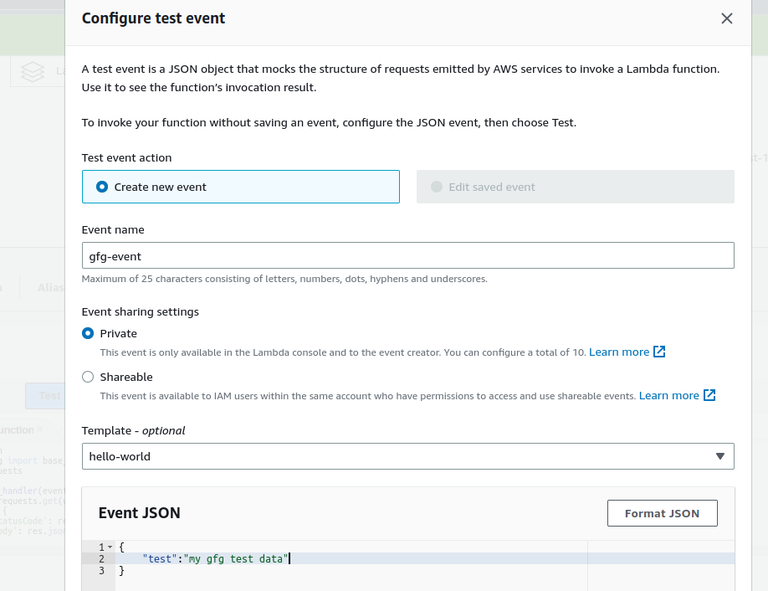Select the Create new event option
This screenshot has height=591, width=768.
pyautogui.click(x=102, y=187)
